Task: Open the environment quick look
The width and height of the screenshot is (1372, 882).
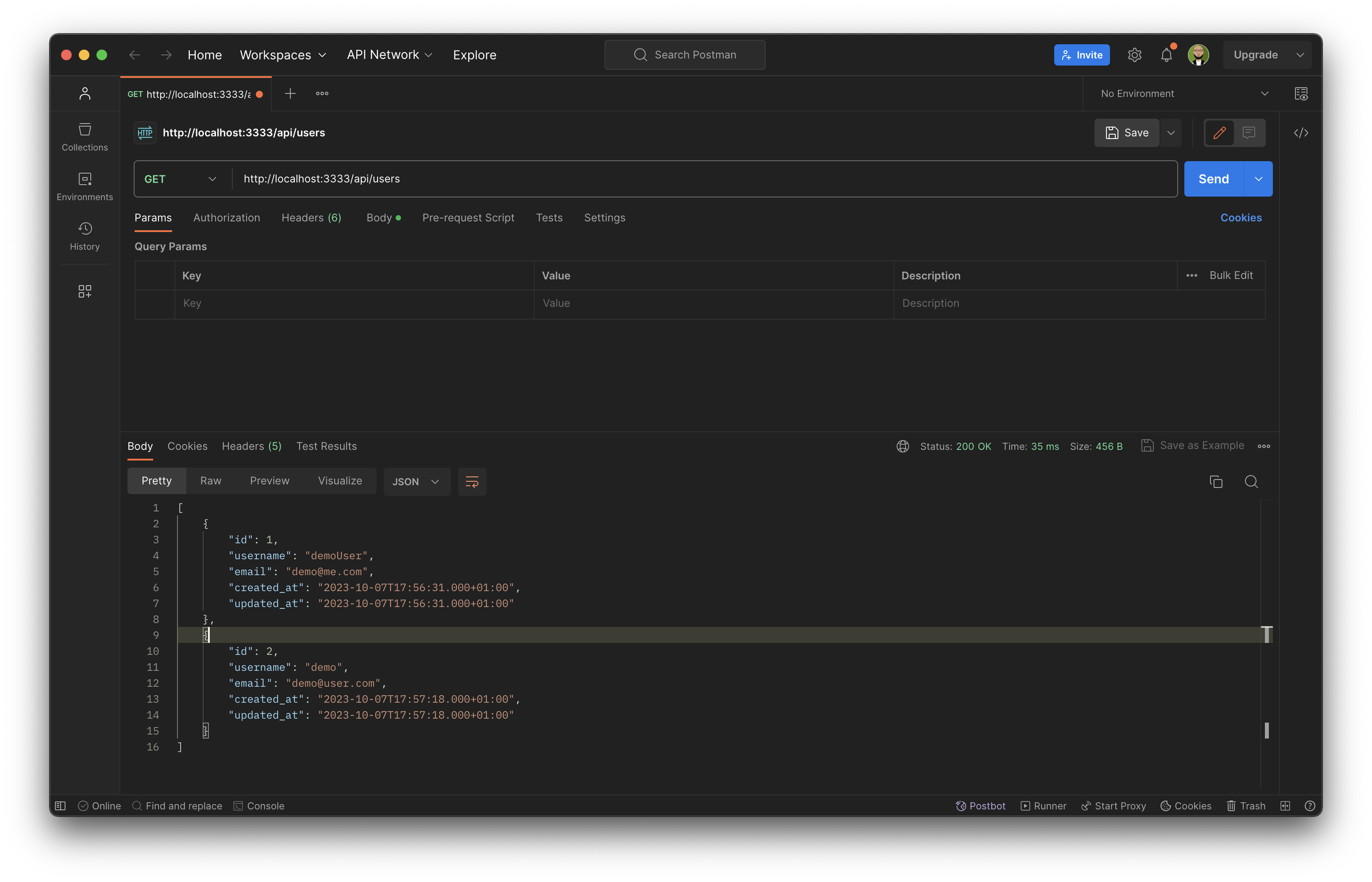Action: click(1301, 93)
